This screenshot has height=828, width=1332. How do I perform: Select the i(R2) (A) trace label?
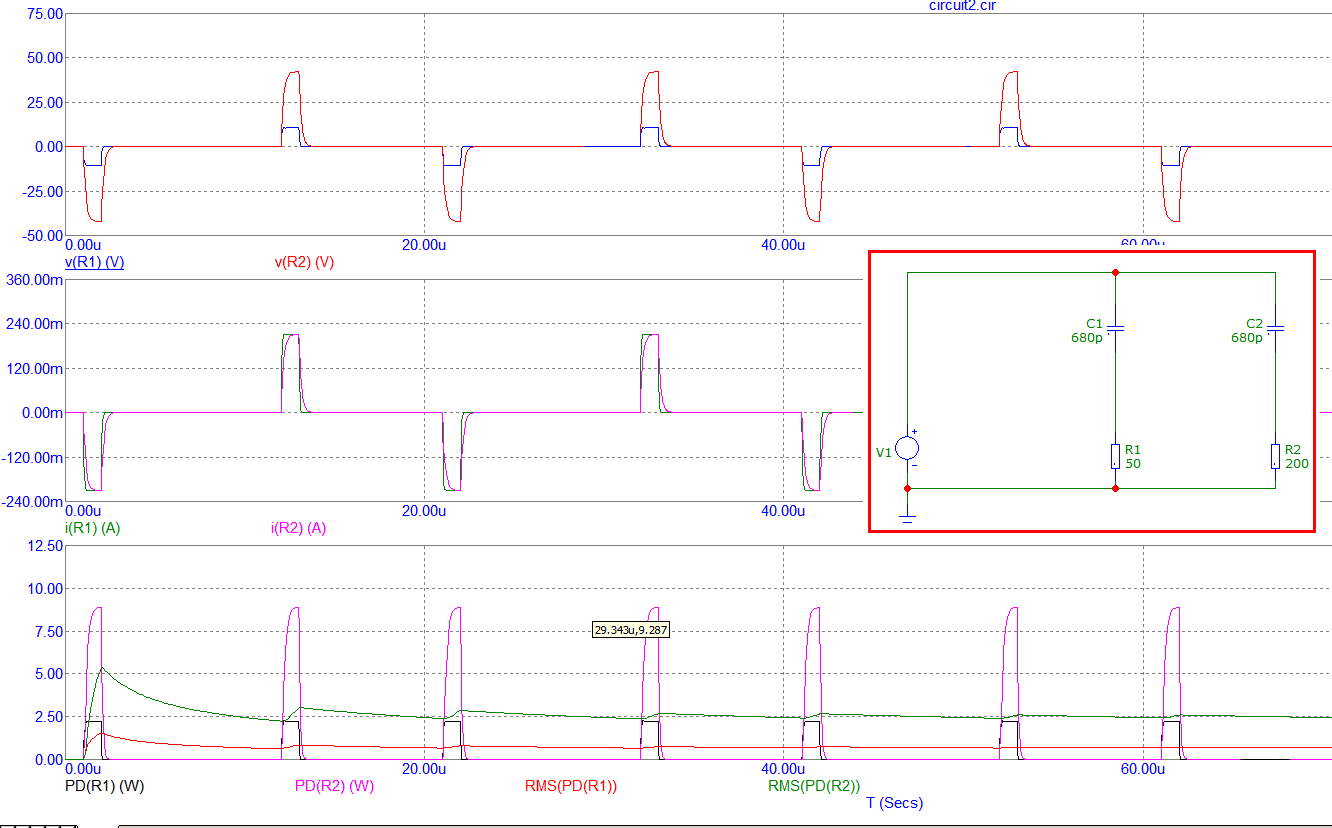tap(299, 528)
